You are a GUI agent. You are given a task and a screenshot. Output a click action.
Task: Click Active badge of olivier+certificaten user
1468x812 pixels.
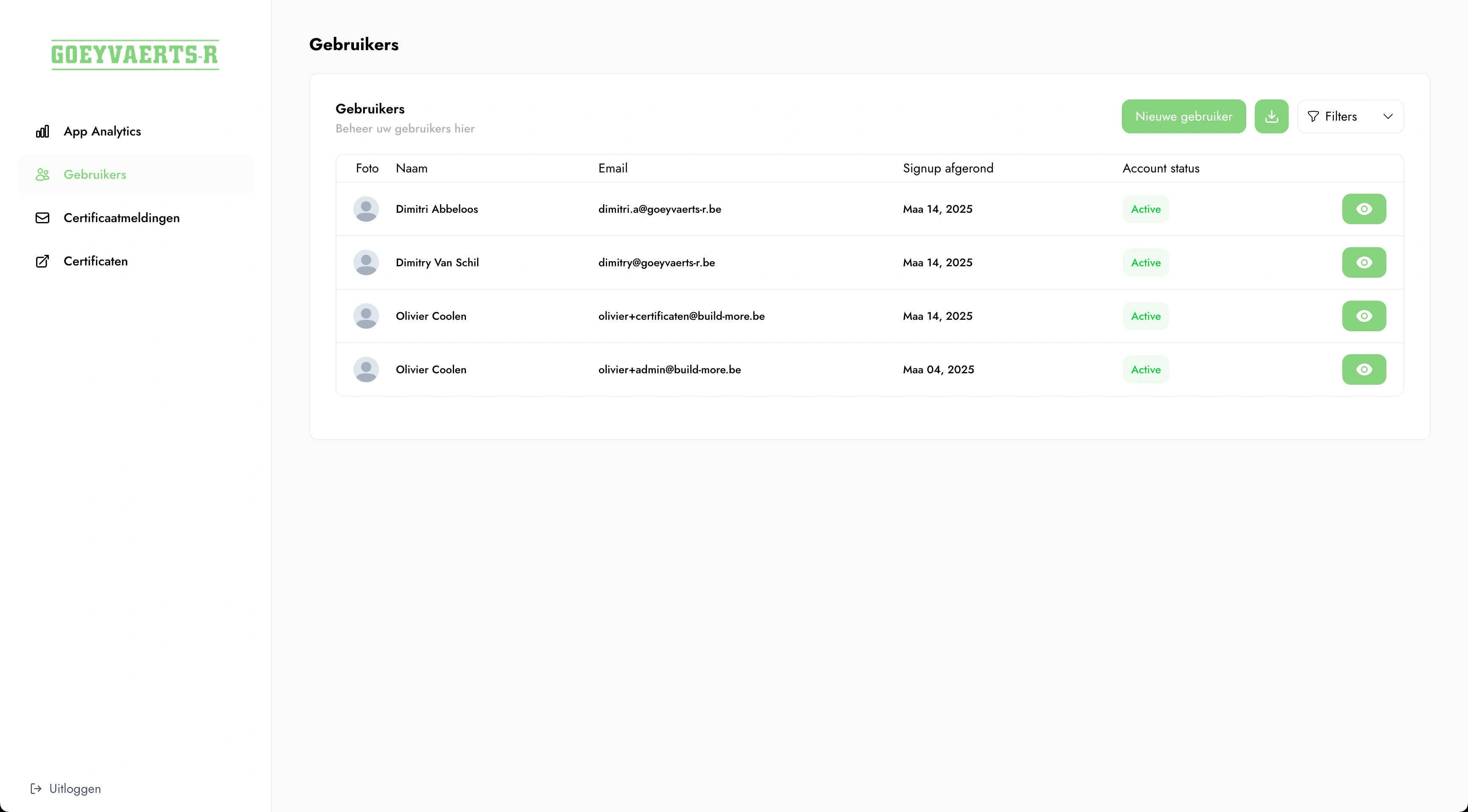pyautogui.click(x=1146, y=316)
